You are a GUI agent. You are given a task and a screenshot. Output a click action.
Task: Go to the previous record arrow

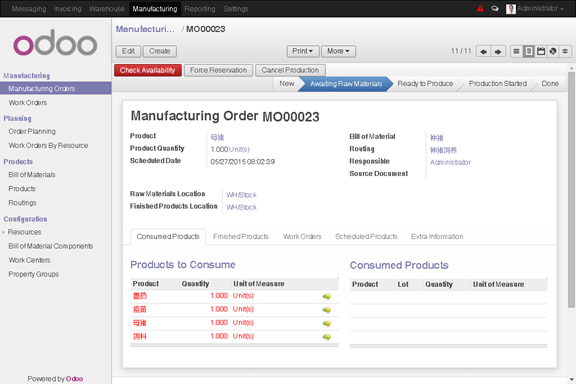pyautogui.click(x=483, y=51)
